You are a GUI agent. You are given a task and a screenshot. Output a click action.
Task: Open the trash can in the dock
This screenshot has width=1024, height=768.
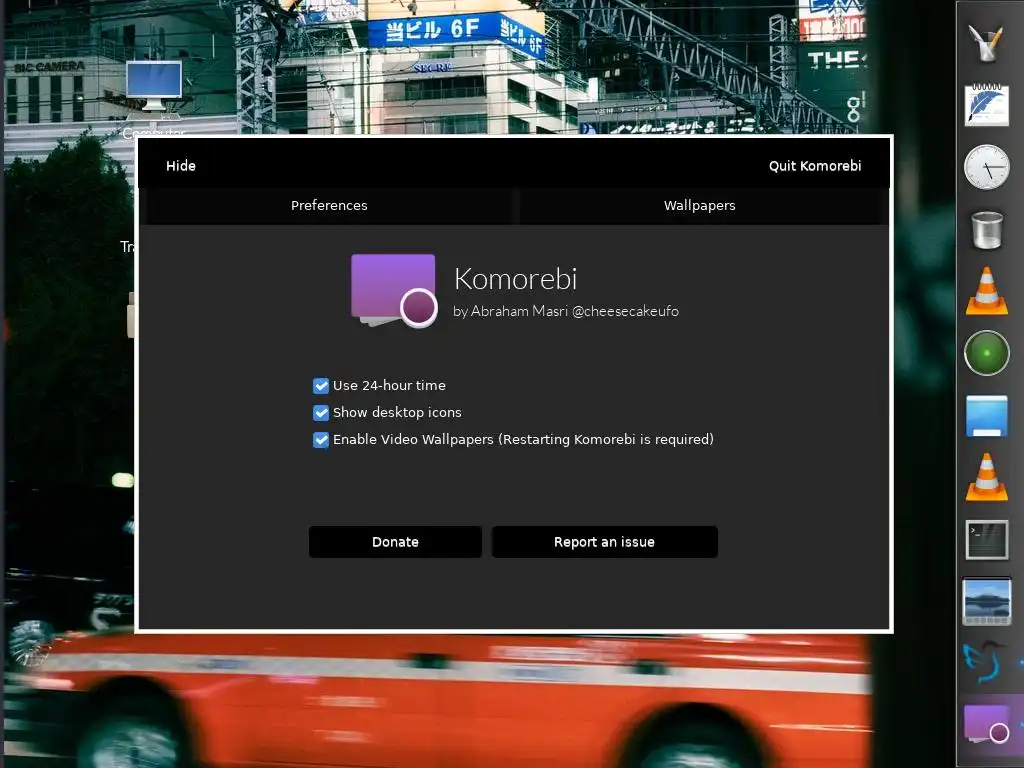tap(987, 229)
